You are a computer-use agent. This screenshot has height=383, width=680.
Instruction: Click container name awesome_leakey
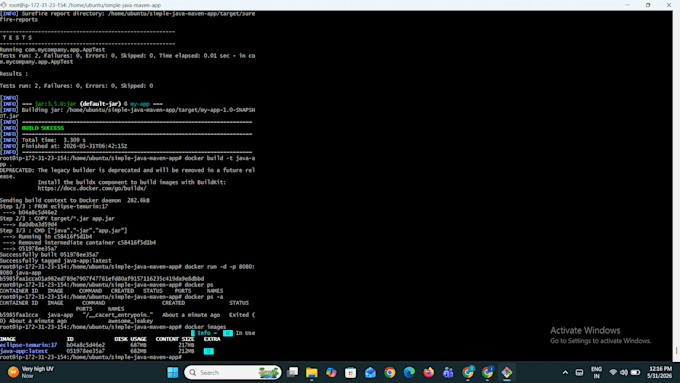130,321
